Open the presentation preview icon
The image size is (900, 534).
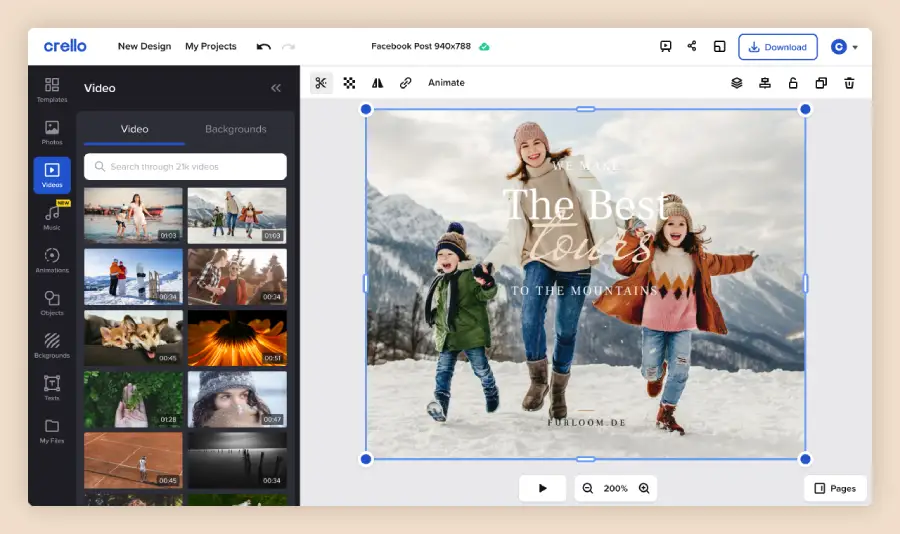click(665, 47)
